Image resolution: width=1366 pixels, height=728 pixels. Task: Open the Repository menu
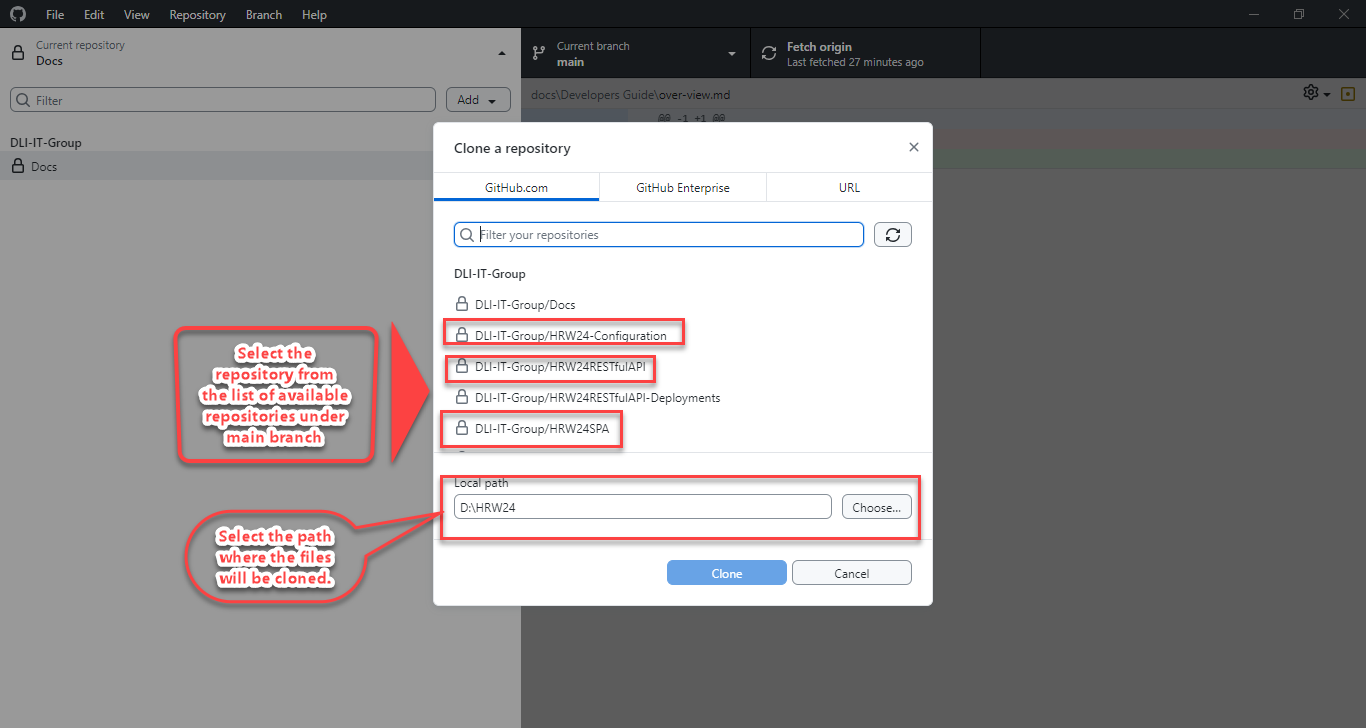[x=197, y=14]
